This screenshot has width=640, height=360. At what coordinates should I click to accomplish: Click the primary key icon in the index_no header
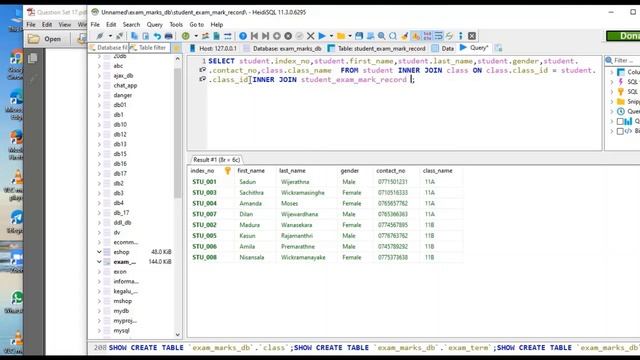point(228,171)
